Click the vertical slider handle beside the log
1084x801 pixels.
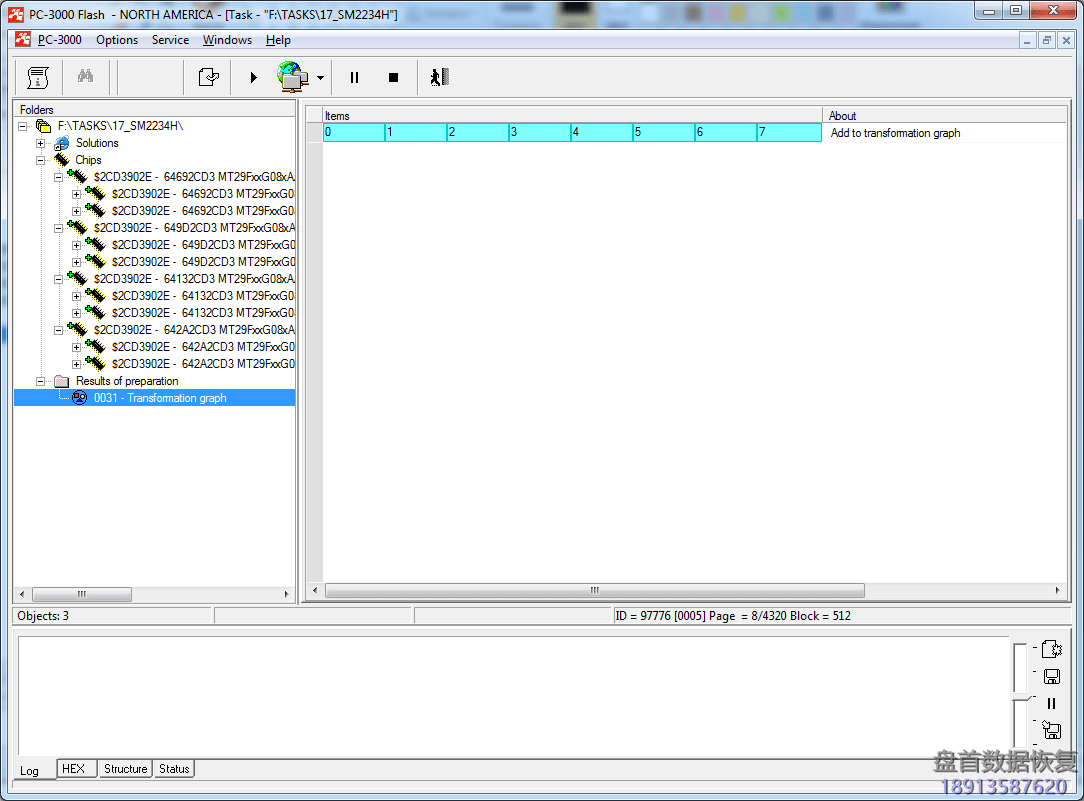(x=1018, y=694)
